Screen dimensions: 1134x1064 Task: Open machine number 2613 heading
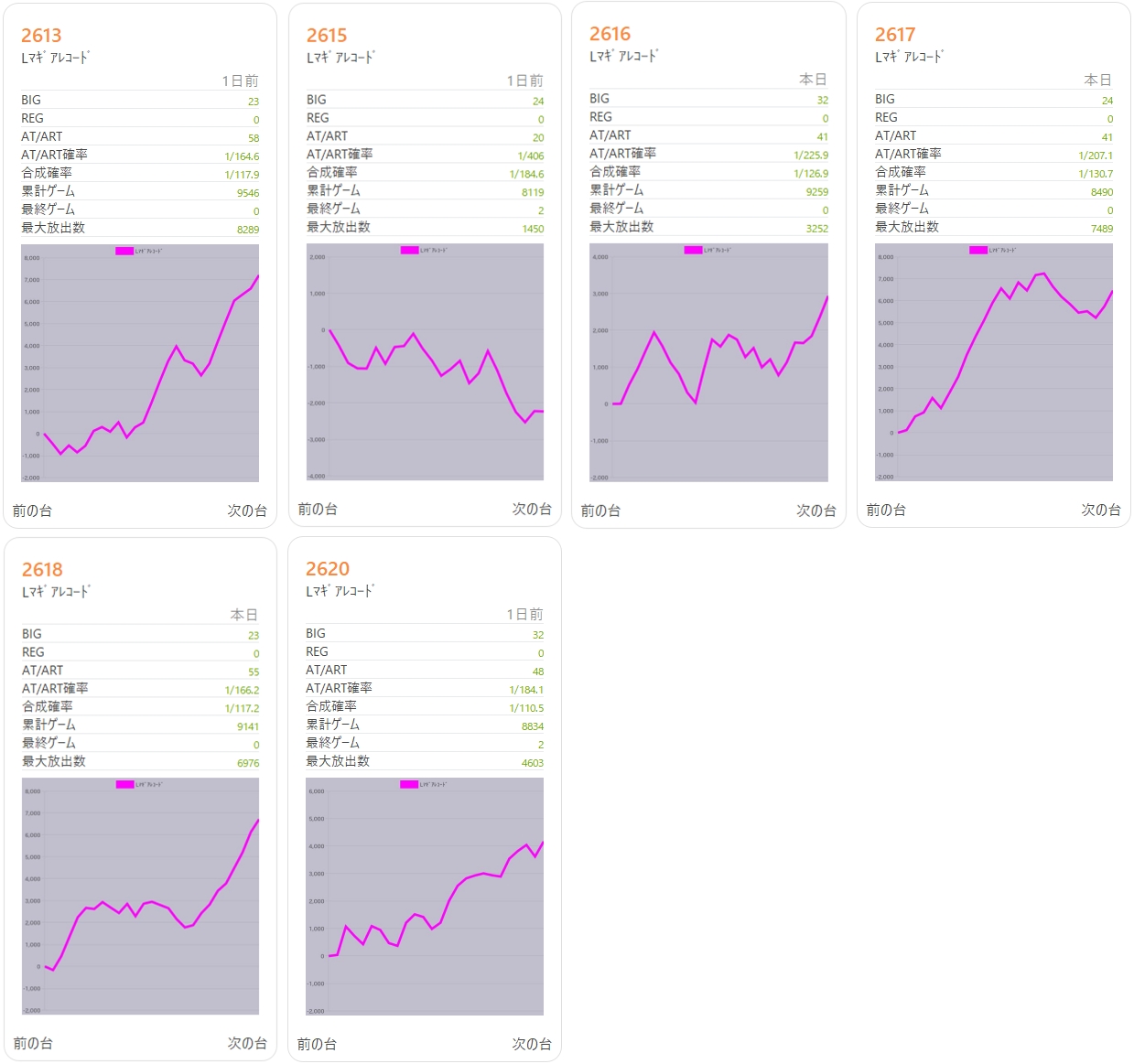[41, 36]
